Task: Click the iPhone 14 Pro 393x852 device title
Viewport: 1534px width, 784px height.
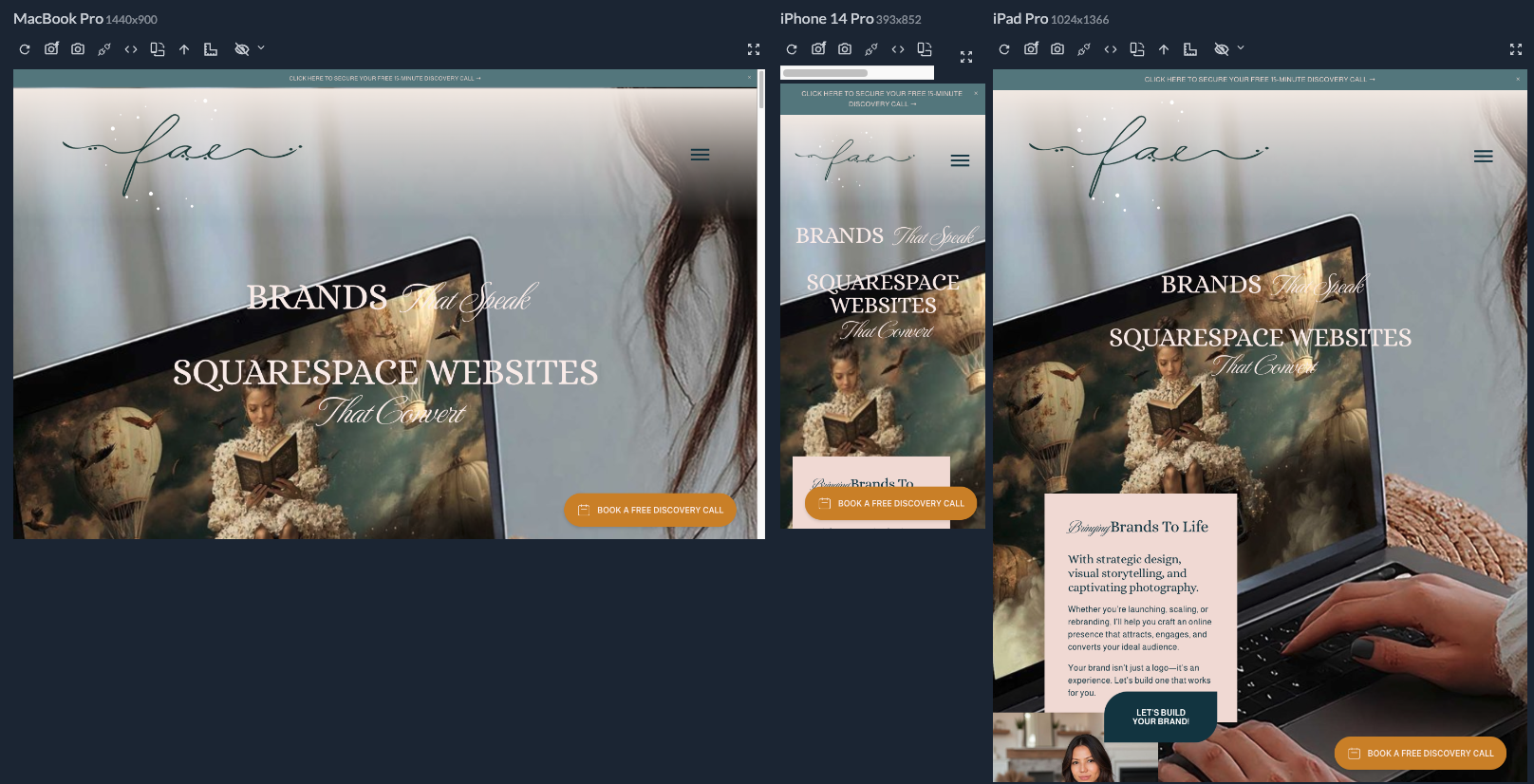Action: click(x=851, y=19)
